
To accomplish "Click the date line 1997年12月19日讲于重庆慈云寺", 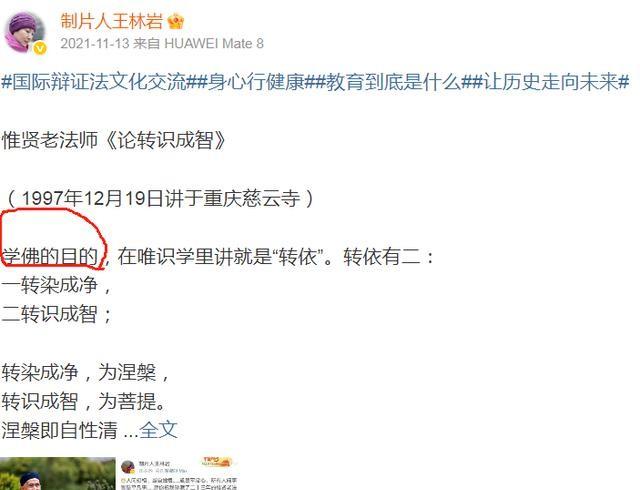I will click(x=161, y=199).
